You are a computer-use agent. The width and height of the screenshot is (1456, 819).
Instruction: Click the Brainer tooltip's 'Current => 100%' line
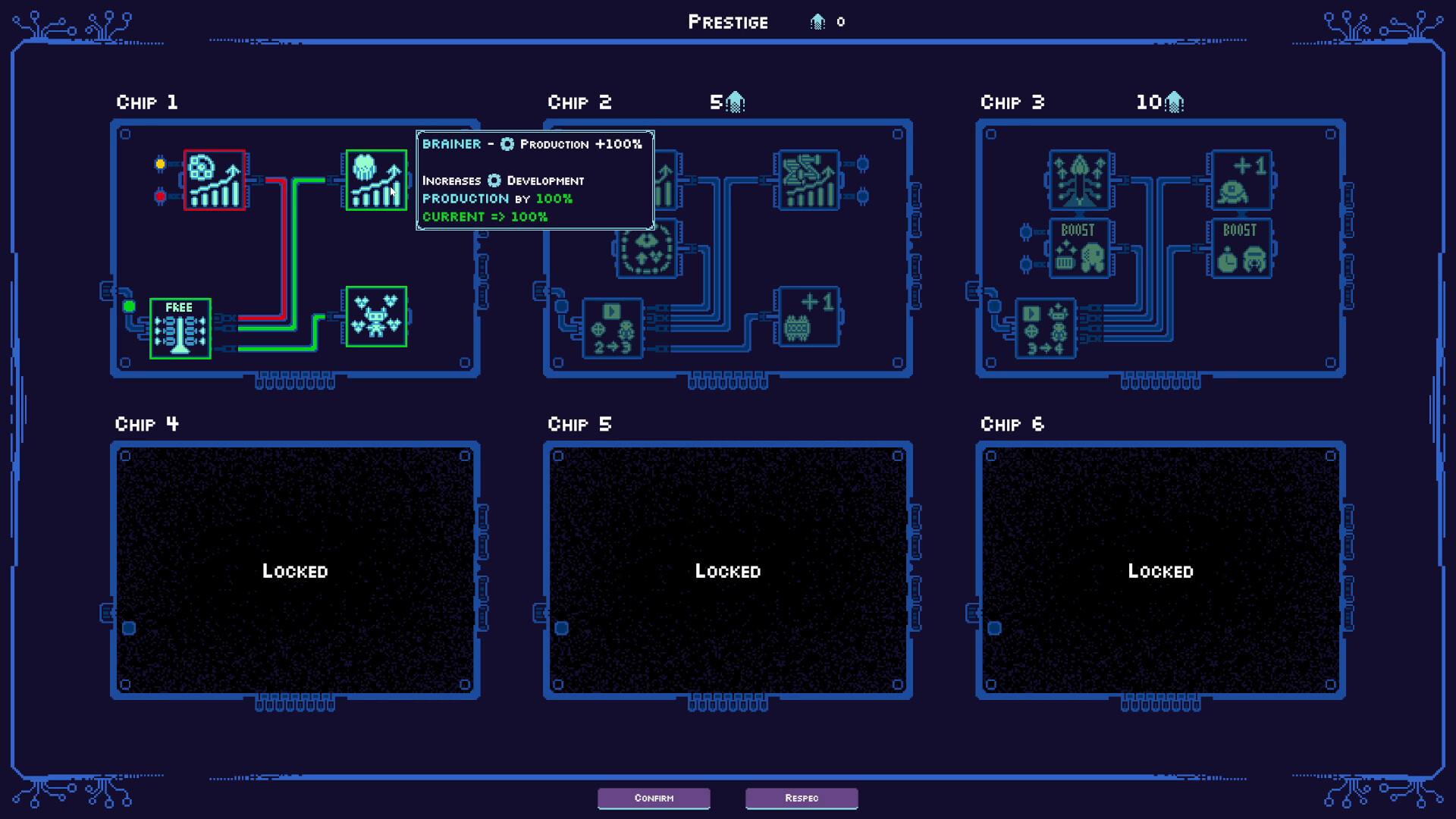click(485, 217)
